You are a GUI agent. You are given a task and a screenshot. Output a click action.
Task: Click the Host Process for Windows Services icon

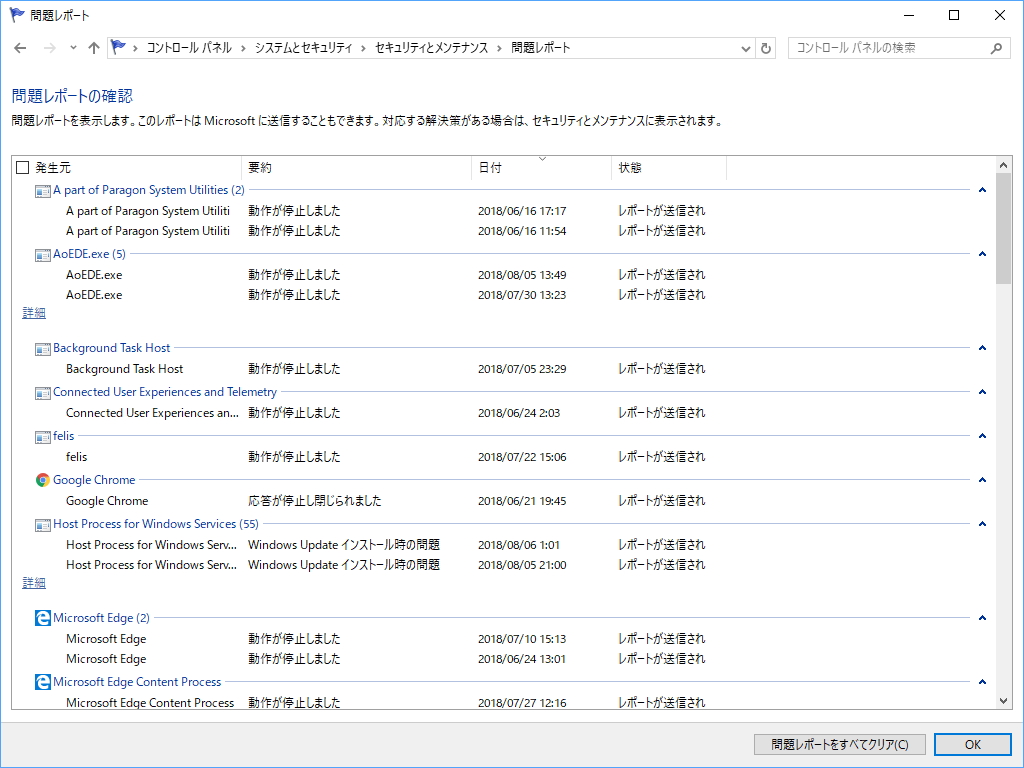(42, 524)
